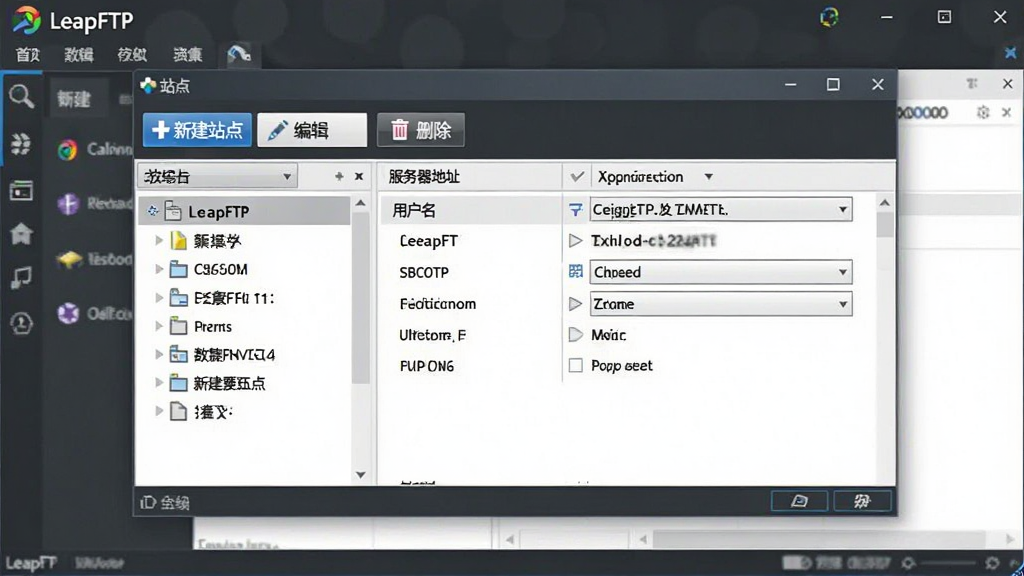Click the folder icon button at dialog bottom

pyautogui.click(x=799, y=501)
